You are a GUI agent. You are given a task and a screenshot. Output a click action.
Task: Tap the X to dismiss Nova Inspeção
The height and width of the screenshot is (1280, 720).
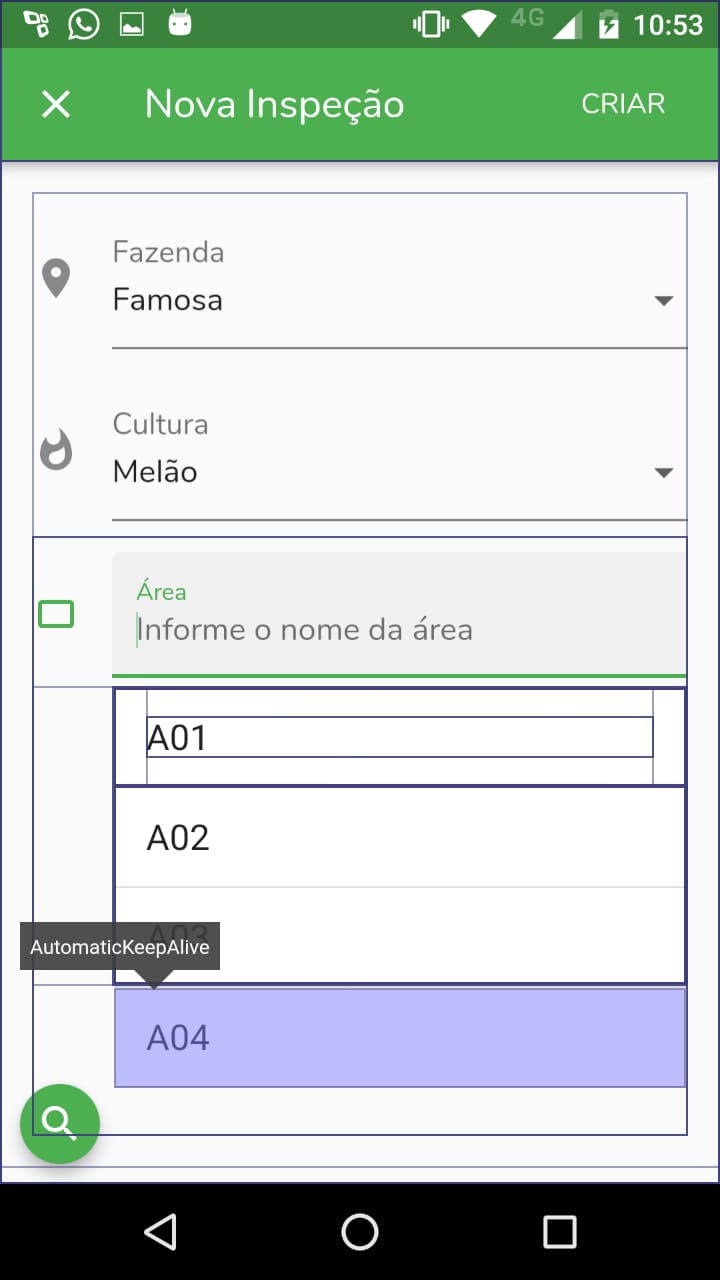point(55,103)
